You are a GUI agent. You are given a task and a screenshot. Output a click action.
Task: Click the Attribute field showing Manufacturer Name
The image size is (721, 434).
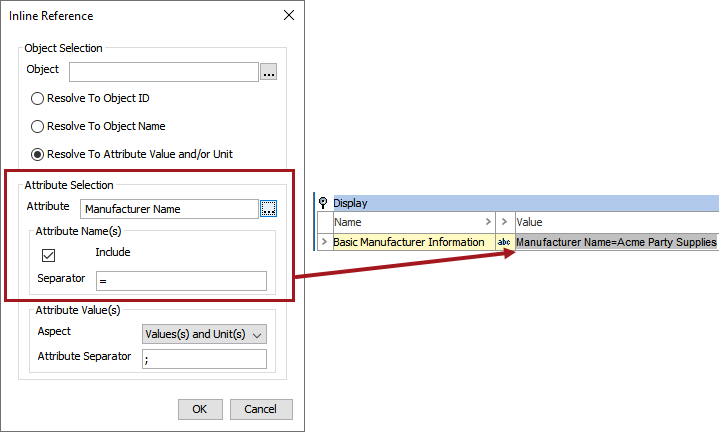coord(169,209)
